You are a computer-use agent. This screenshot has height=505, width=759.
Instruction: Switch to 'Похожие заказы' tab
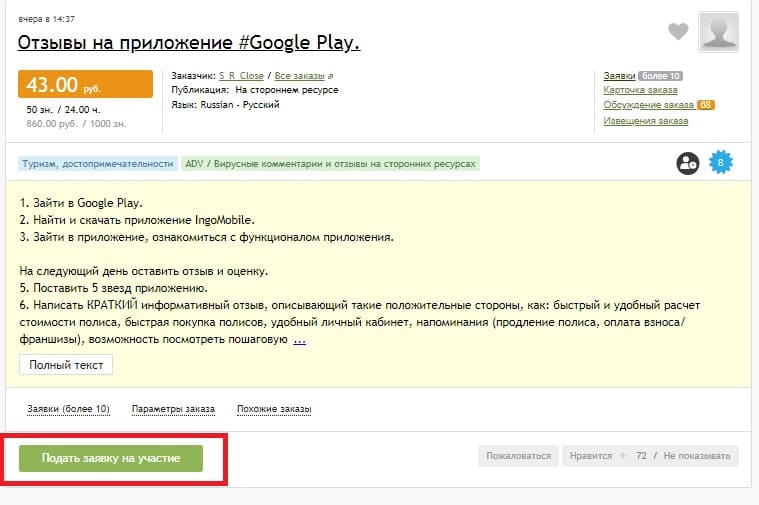(273, 409)
